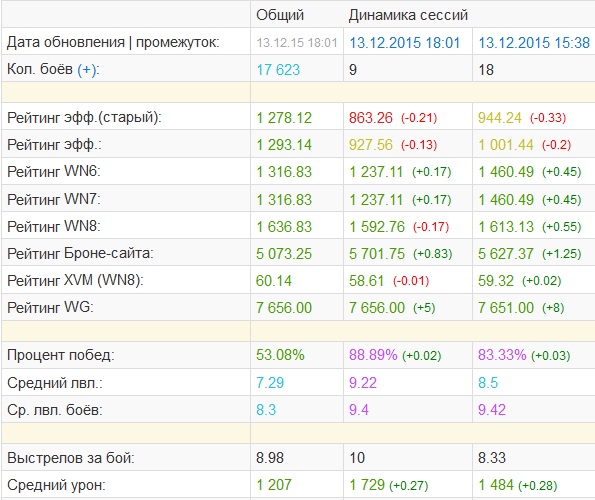Screen dimensions: 595x500
Task: Click the average damage 1 729
Action: 367,485
